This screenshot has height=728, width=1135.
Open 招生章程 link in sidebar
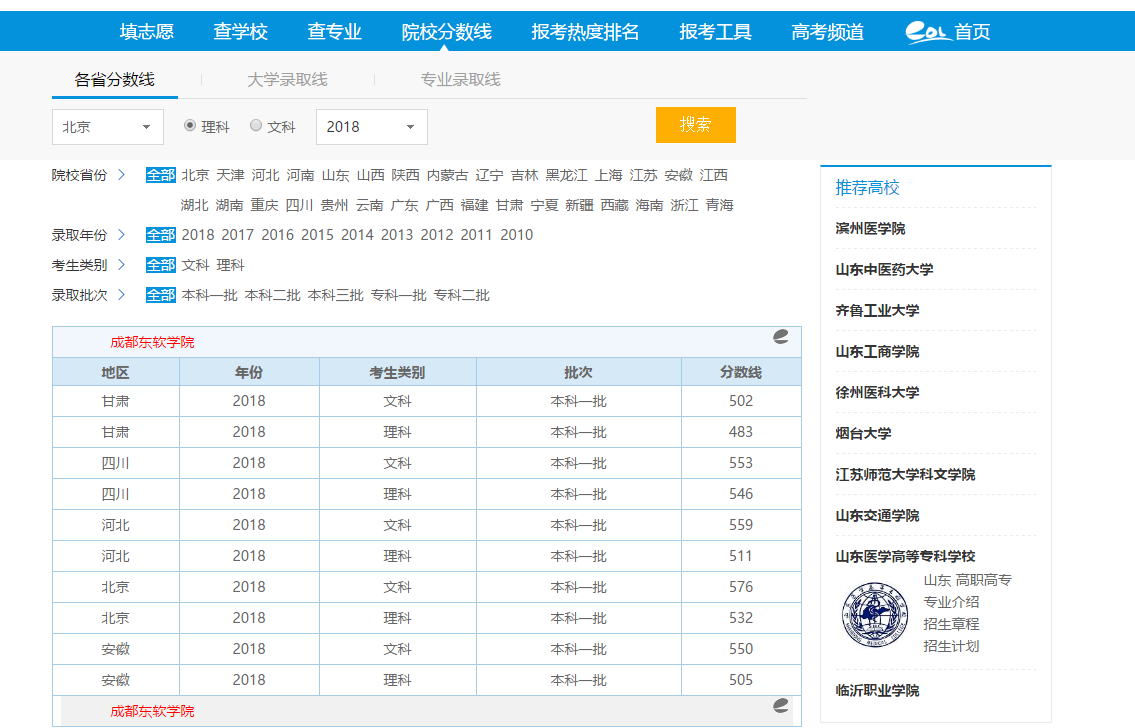(951, 624)
